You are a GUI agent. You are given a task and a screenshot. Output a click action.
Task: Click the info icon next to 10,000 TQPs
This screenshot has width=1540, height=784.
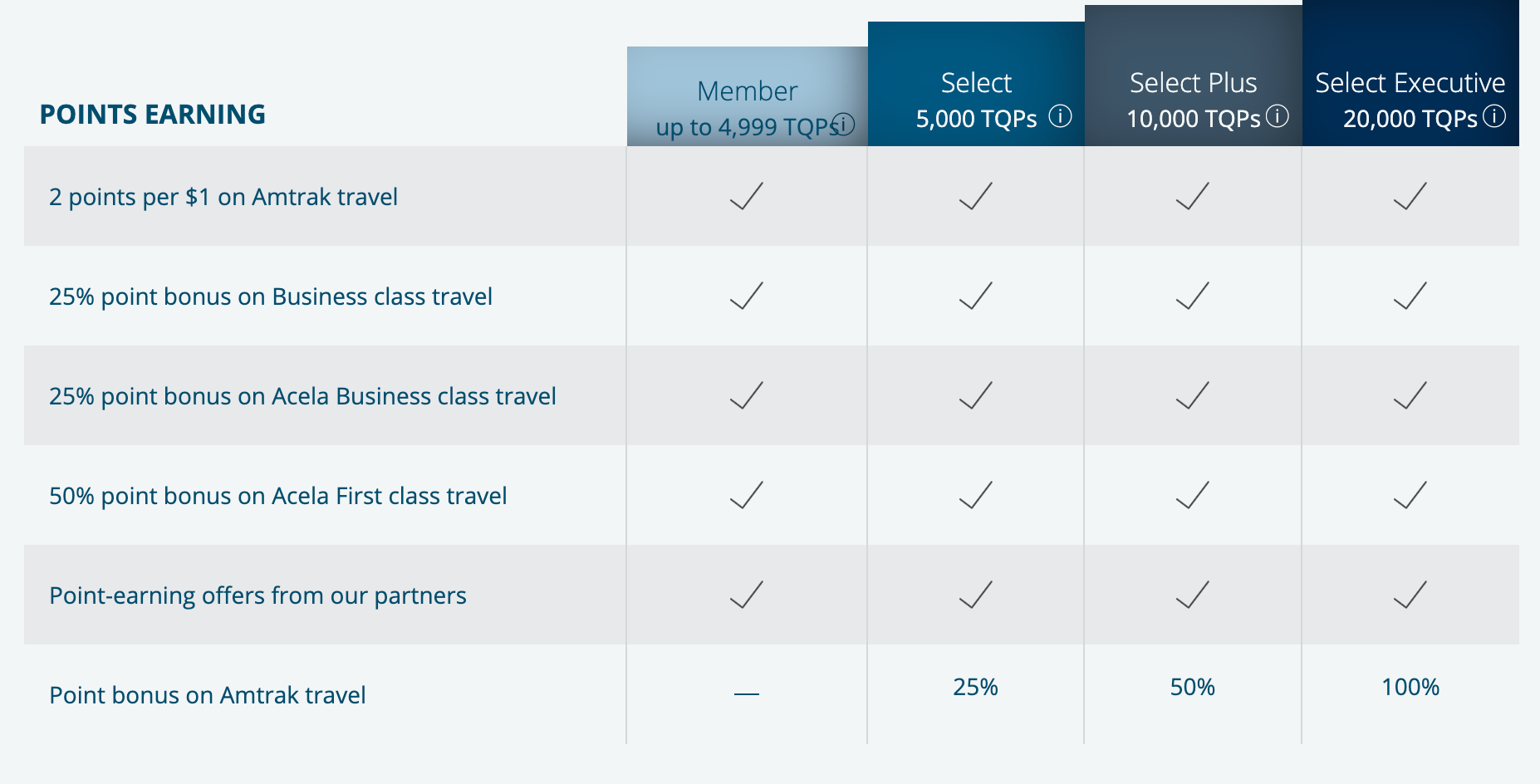point(1278,116)
